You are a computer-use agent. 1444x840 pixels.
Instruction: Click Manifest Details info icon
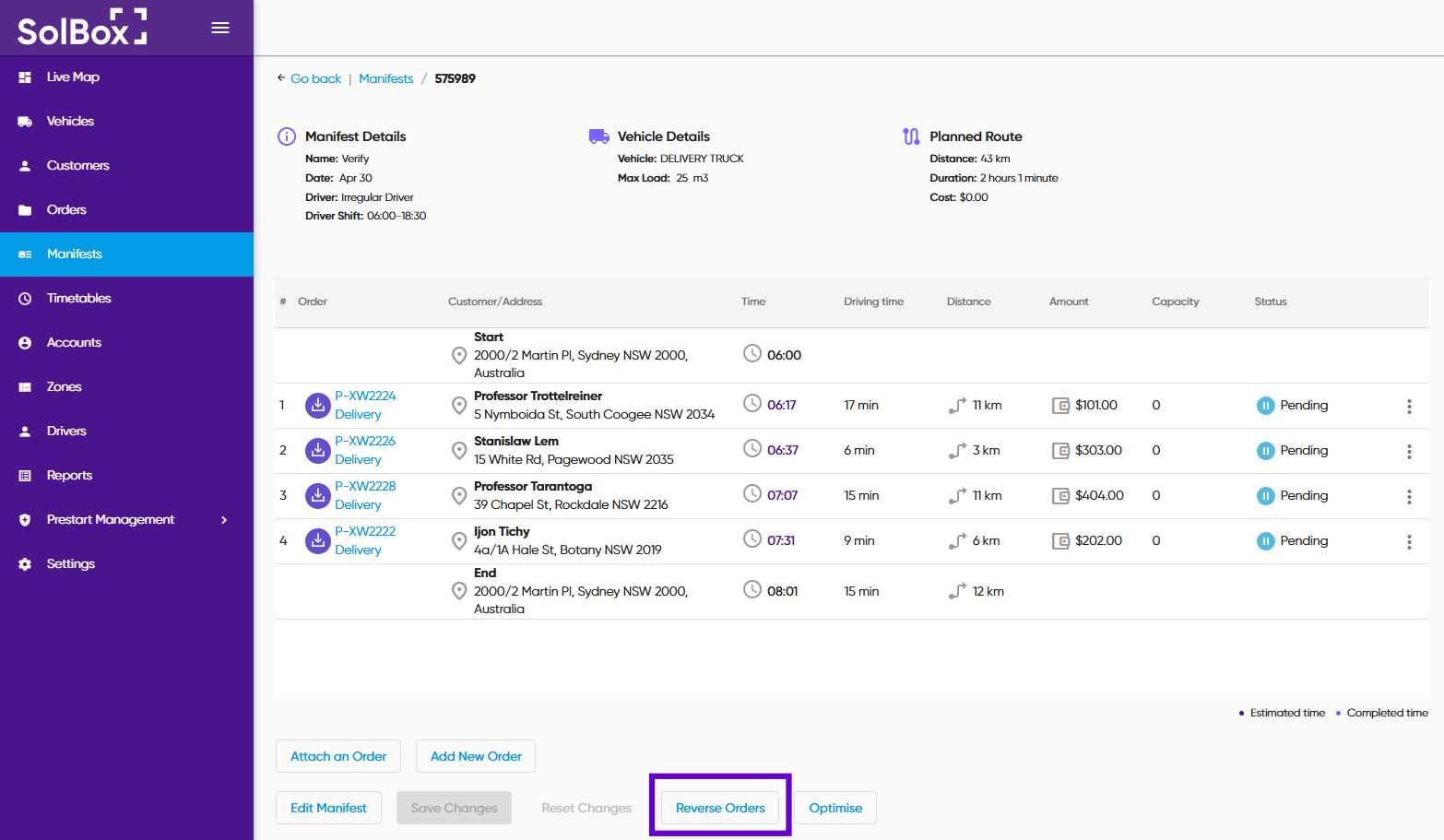point(287,136)
